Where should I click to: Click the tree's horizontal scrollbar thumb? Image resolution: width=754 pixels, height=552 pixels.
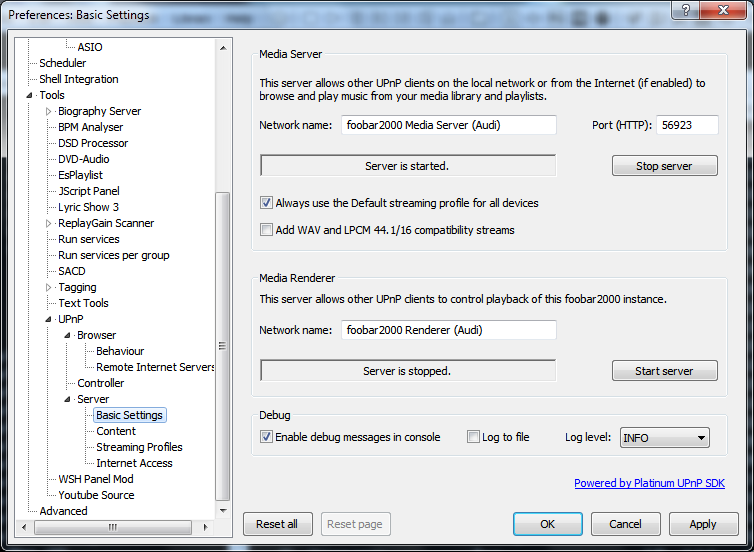(x=113, y=527)
